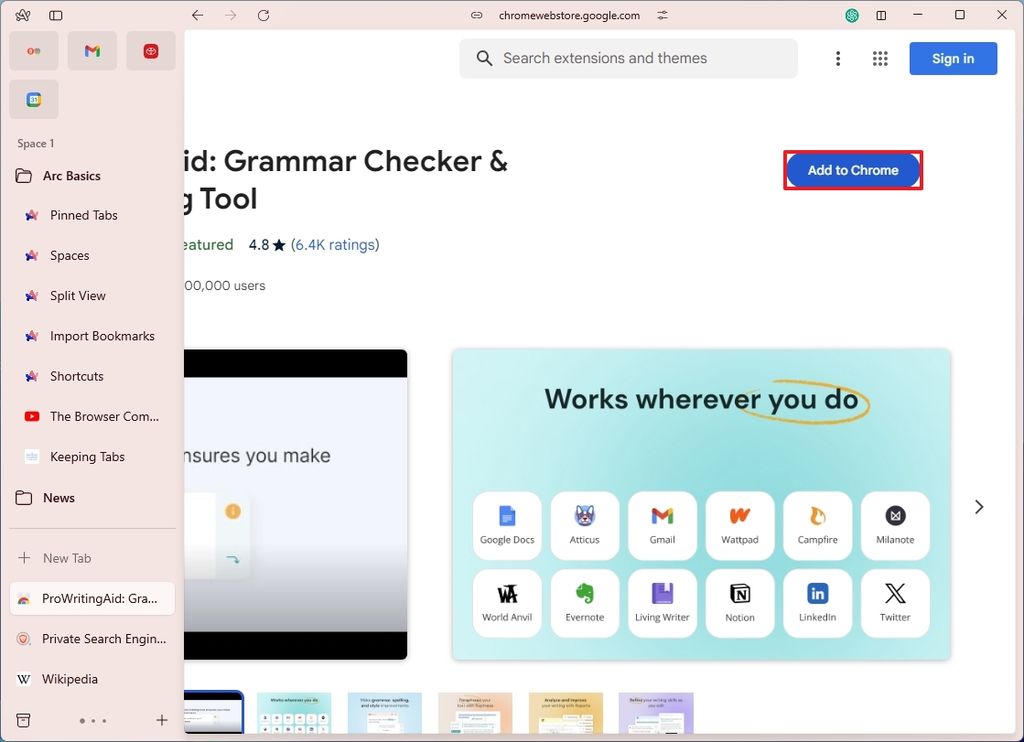Screen dimensions: 1024x742
Task: Click the Arc browser logo
Action: point(22,15)
